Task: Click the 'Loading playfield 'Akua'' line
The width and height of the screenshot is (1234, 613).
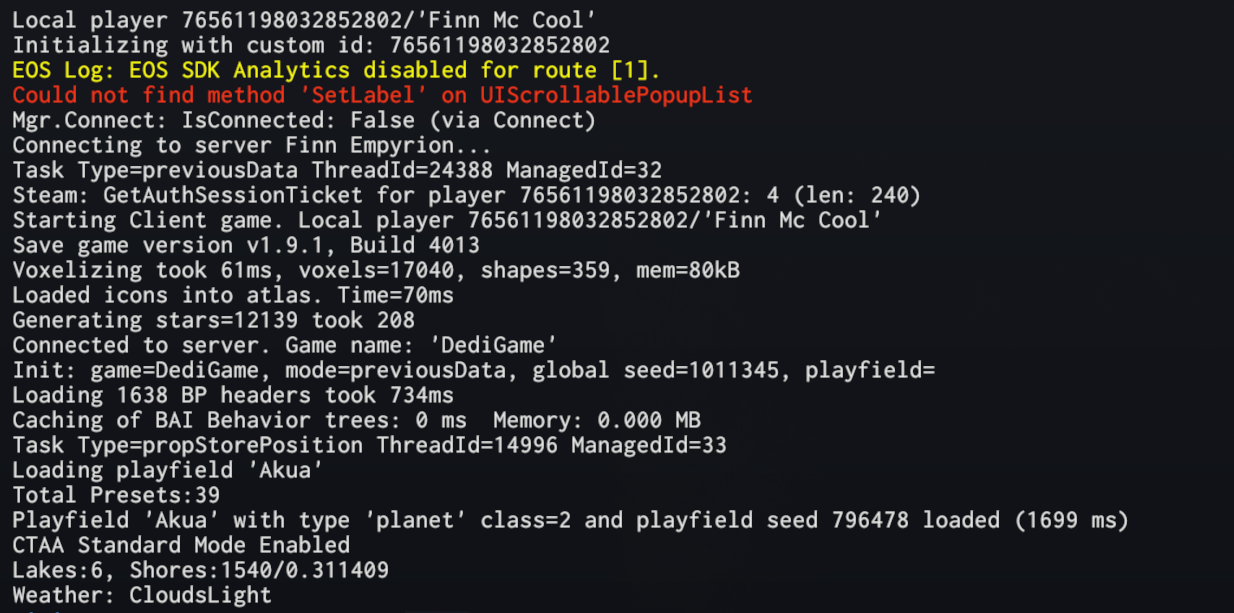Action: (x=168, y=471)
